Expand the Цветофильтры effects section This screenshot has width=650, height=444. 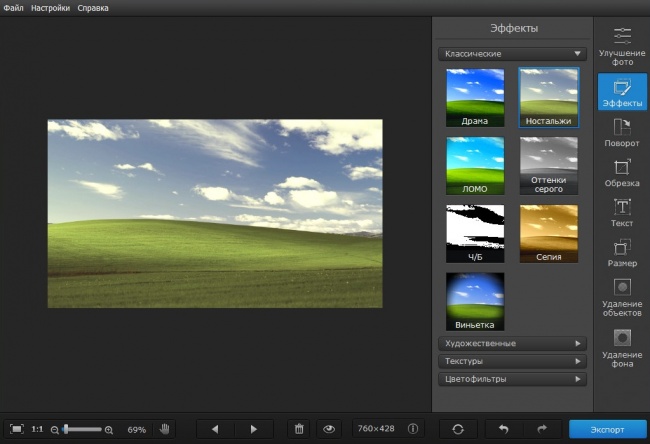(512, 379)
